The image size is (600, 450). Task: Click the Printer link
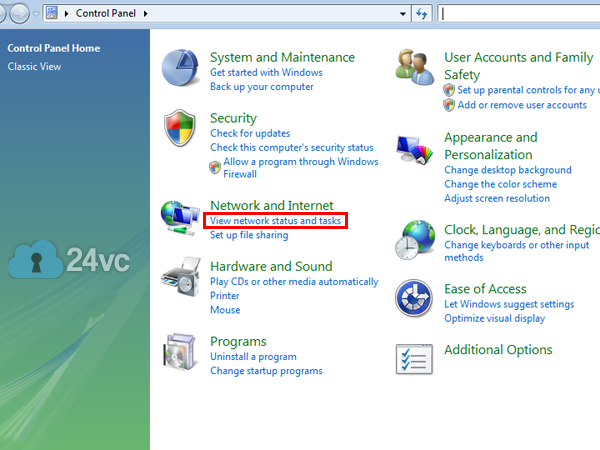pyautogui.click(x=225, y=296)
